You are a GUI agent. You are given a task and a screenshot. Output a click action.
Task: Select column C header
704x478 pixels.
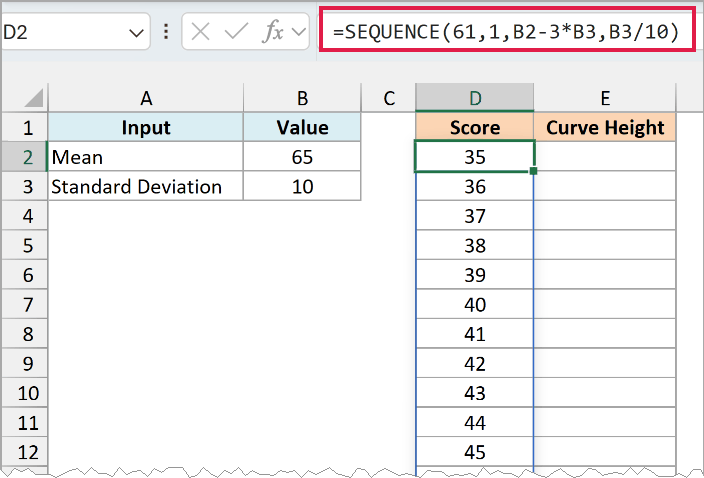click(x=389, y=98)
